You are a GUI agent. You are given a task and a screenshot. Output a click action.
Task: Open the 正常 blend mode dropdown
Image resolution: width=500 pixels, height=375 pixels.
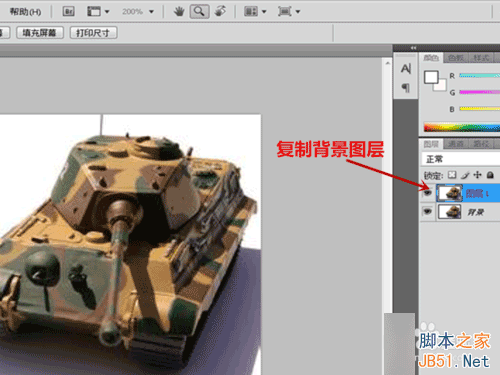click(461, 159)
